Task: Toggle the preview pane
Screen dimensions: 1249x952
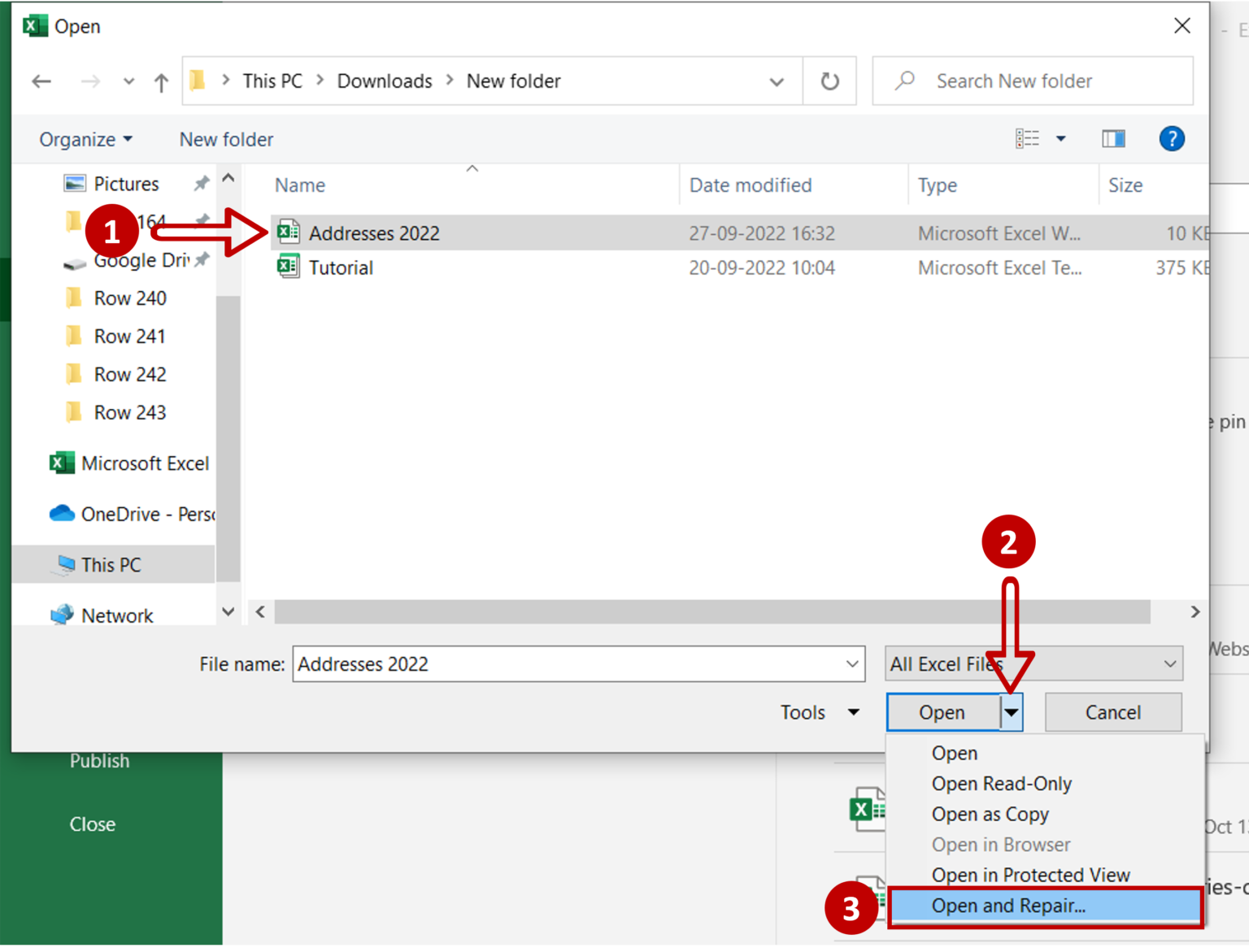Action: pyautogui.click(x=1114, y=138)
